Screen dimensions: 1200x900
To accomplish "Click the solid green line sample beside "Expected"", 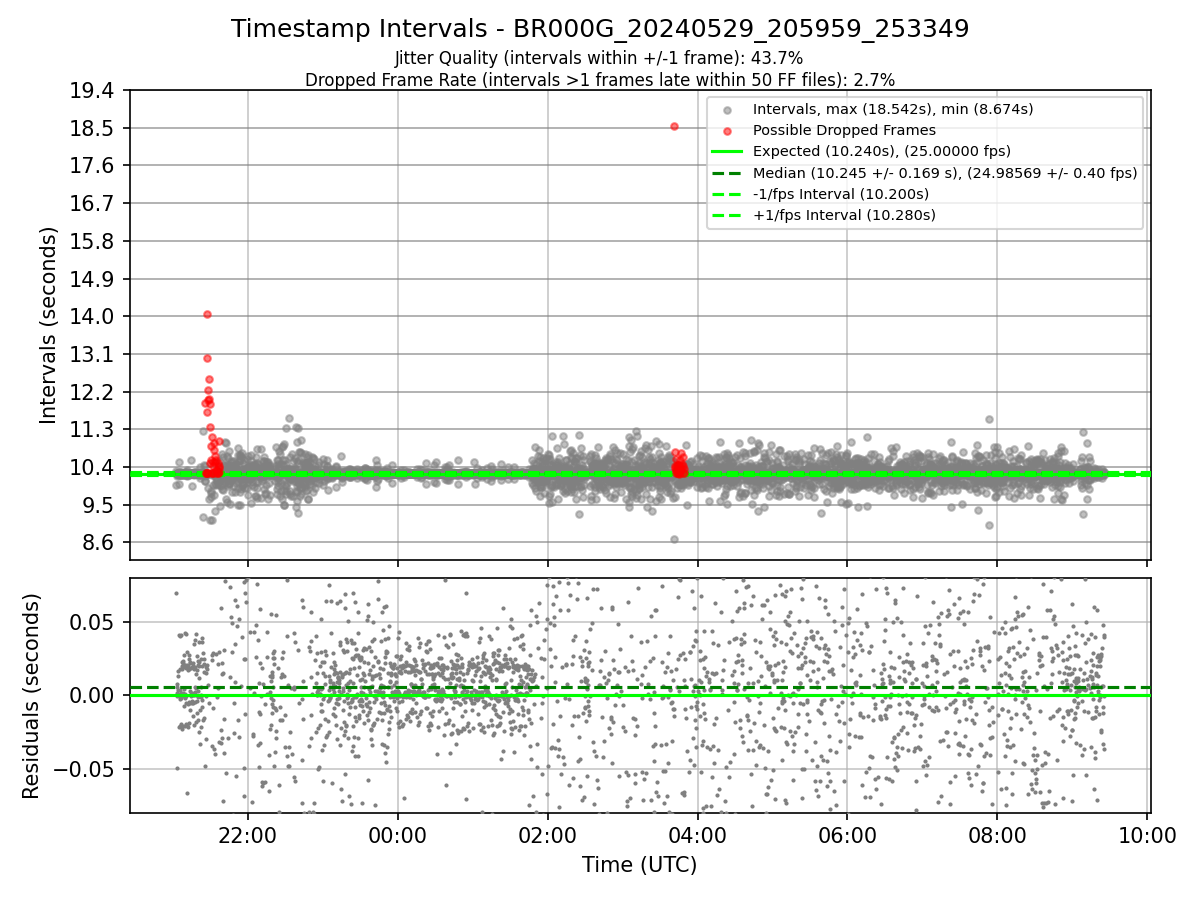I will pos(727,152).
